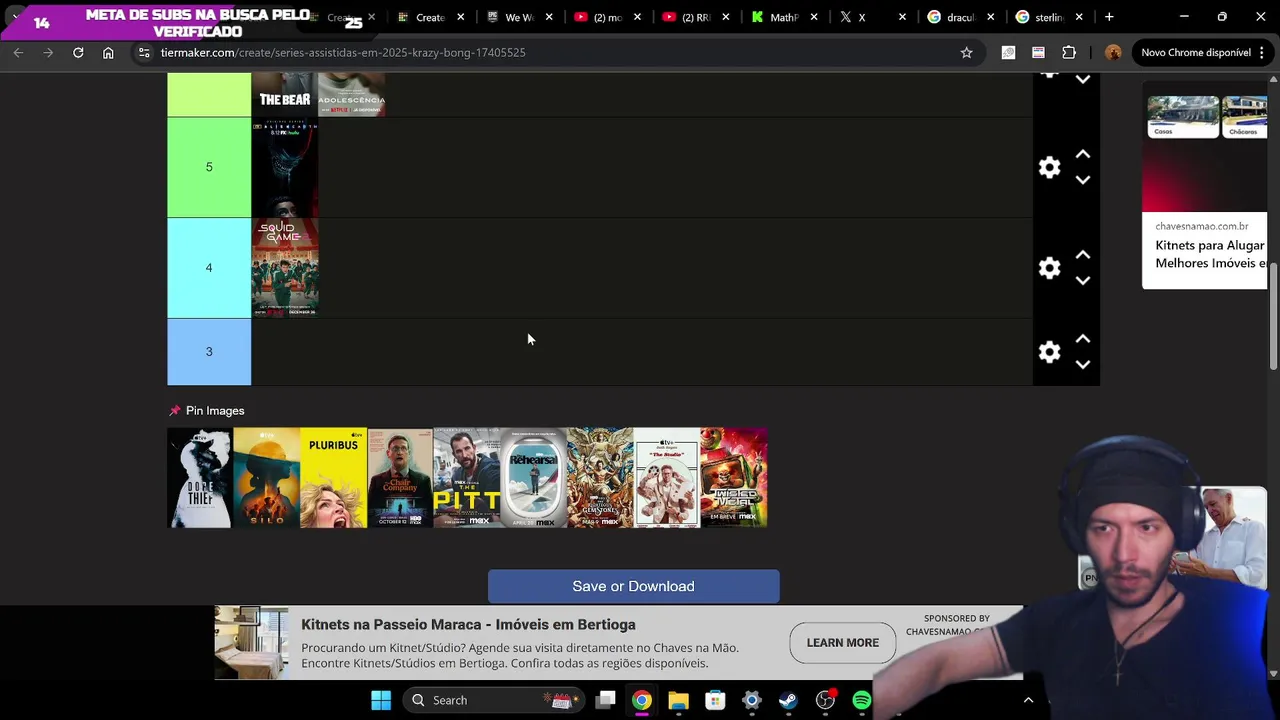This screenshot has width=1280, height=720.
Task: Click LEARN MORE on the banner ad
Action: (843, 643)
